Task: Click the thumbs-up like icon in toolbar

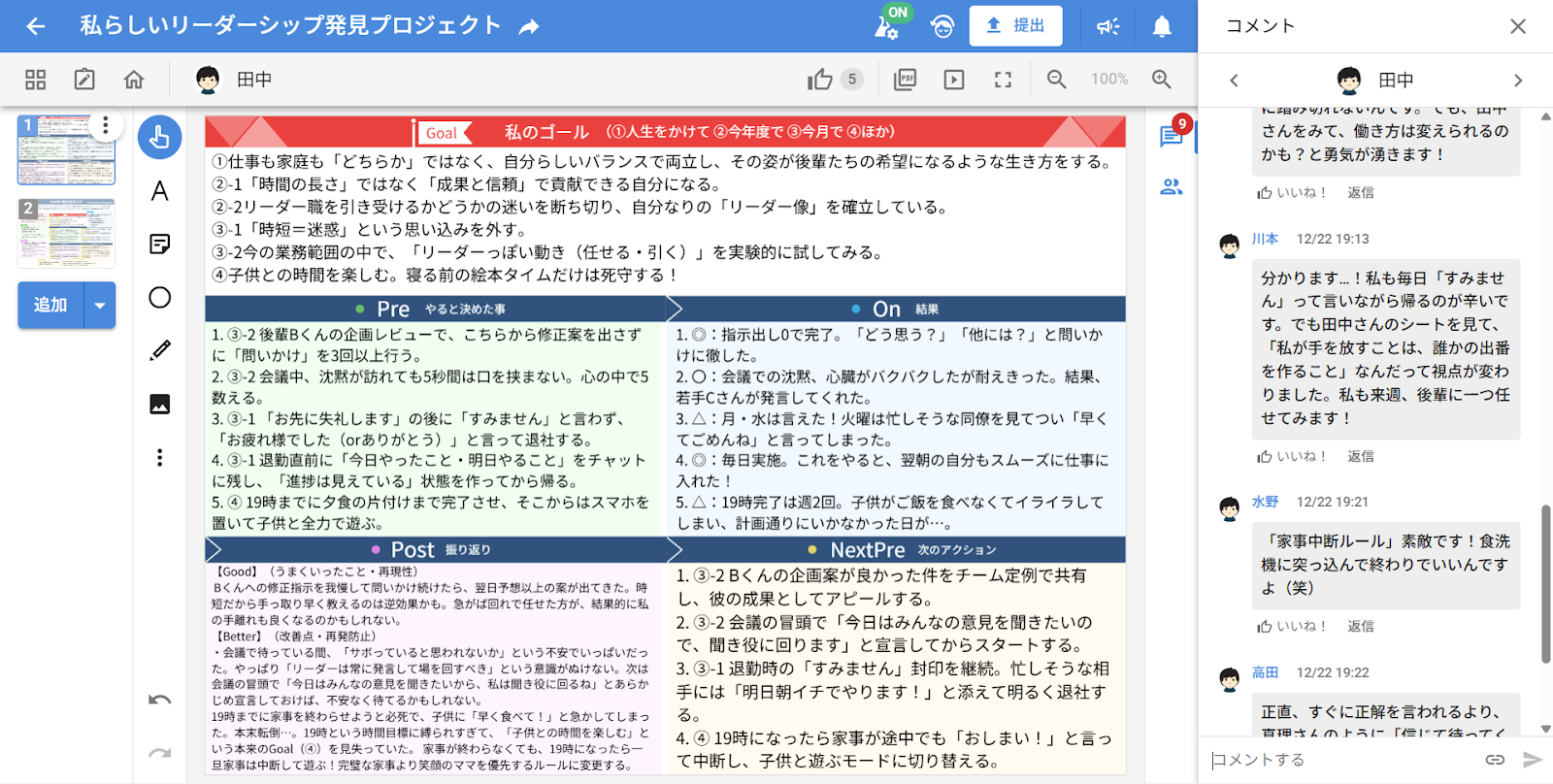Action: click(820, 80)
